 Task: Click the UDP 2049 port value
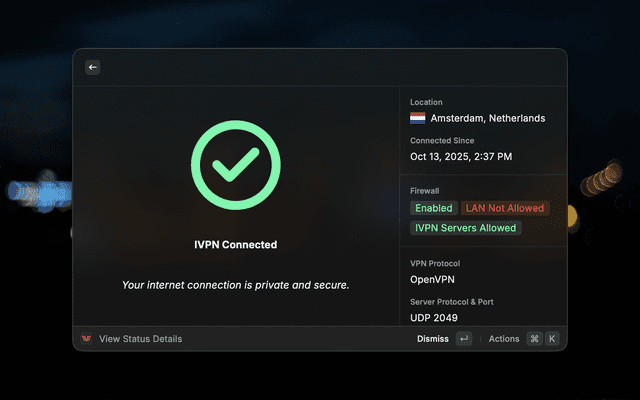pyautogui.click(x=433, y=318)
